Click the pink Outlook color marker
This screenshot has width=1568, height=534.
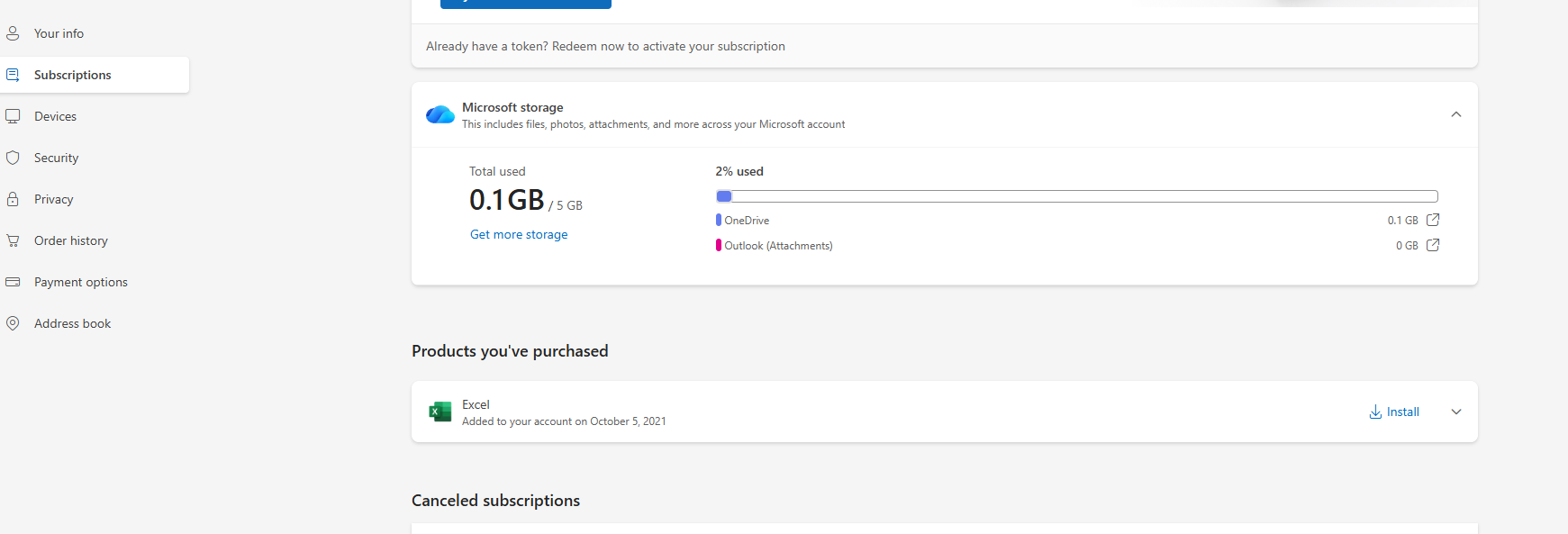(x=719, y=245)
